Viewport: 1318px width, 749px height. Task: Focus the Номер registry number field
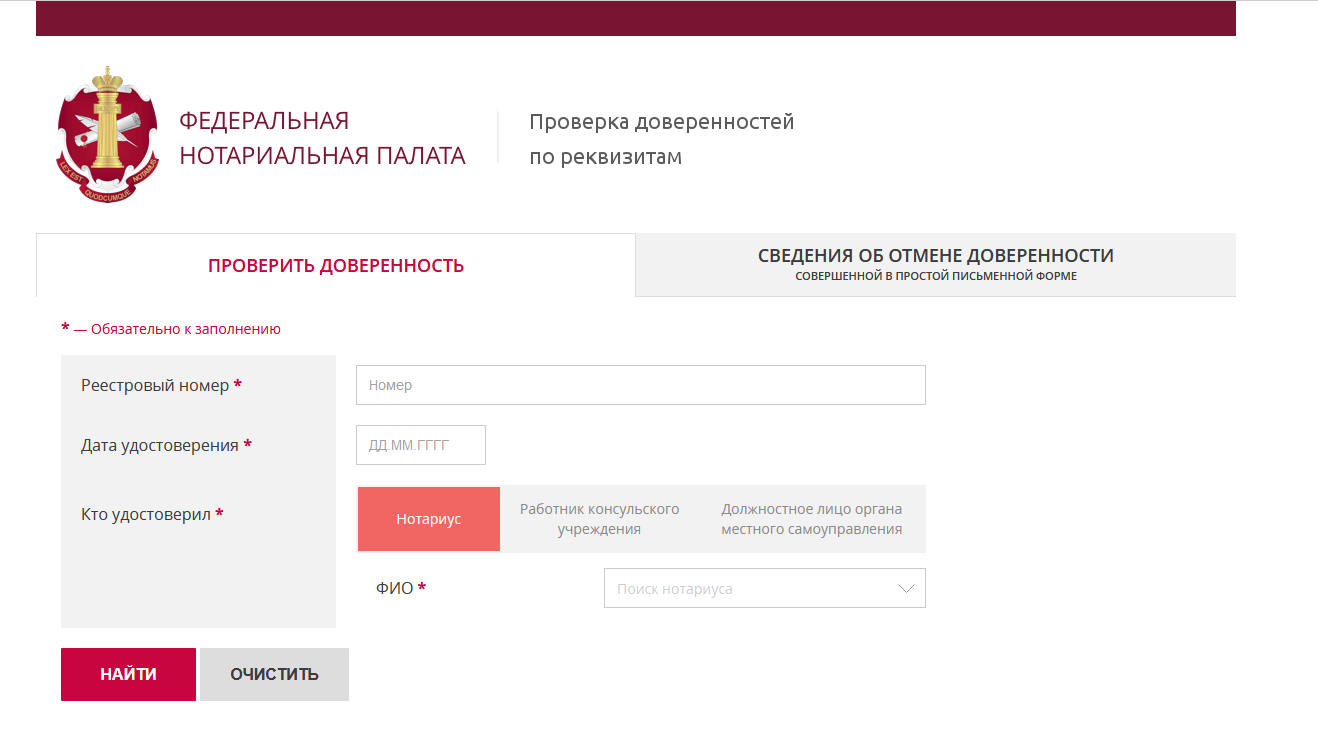tap(640, 385)
